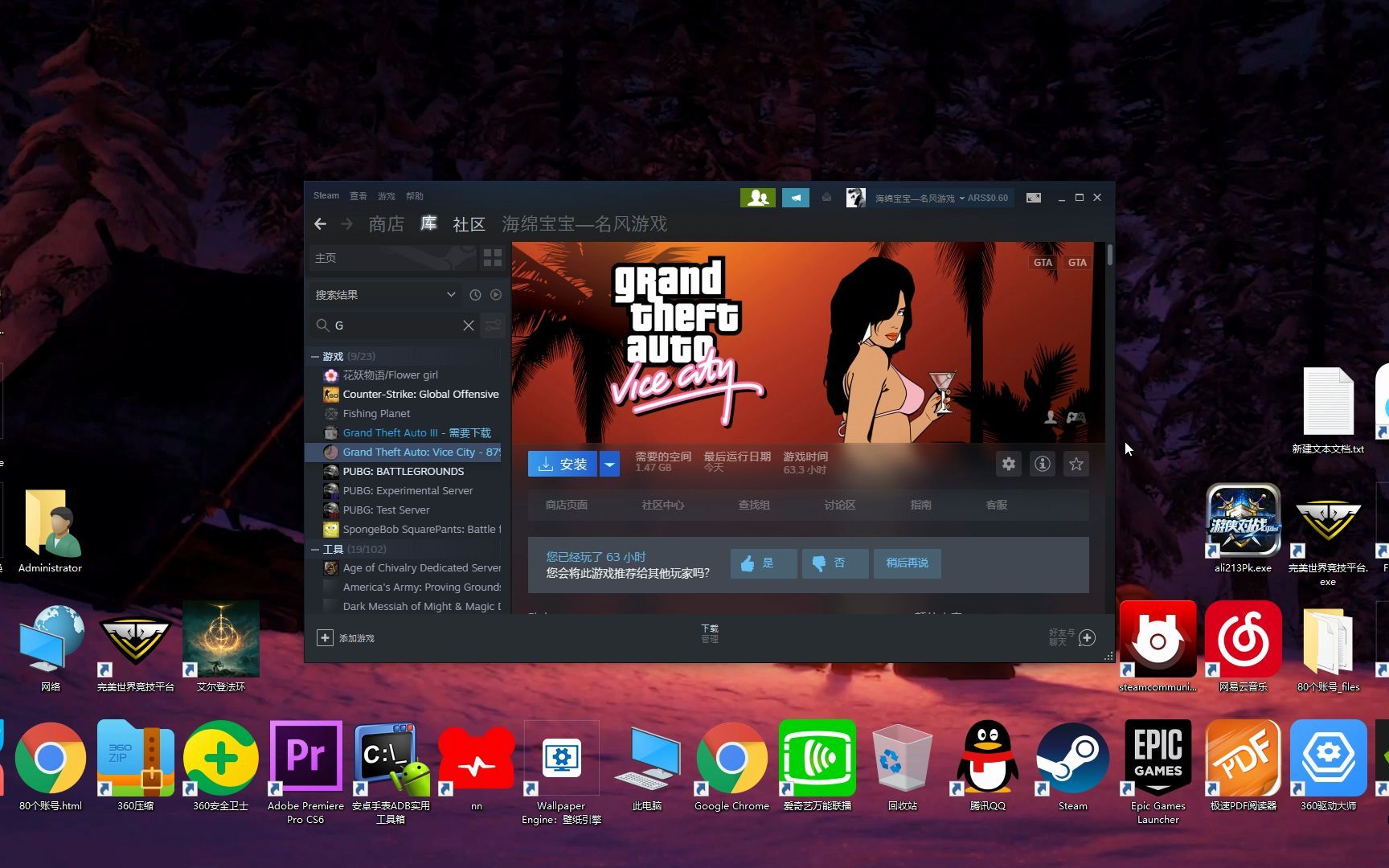Open Adobe Premiere Pro CS6 shortcut

point(305,772)
